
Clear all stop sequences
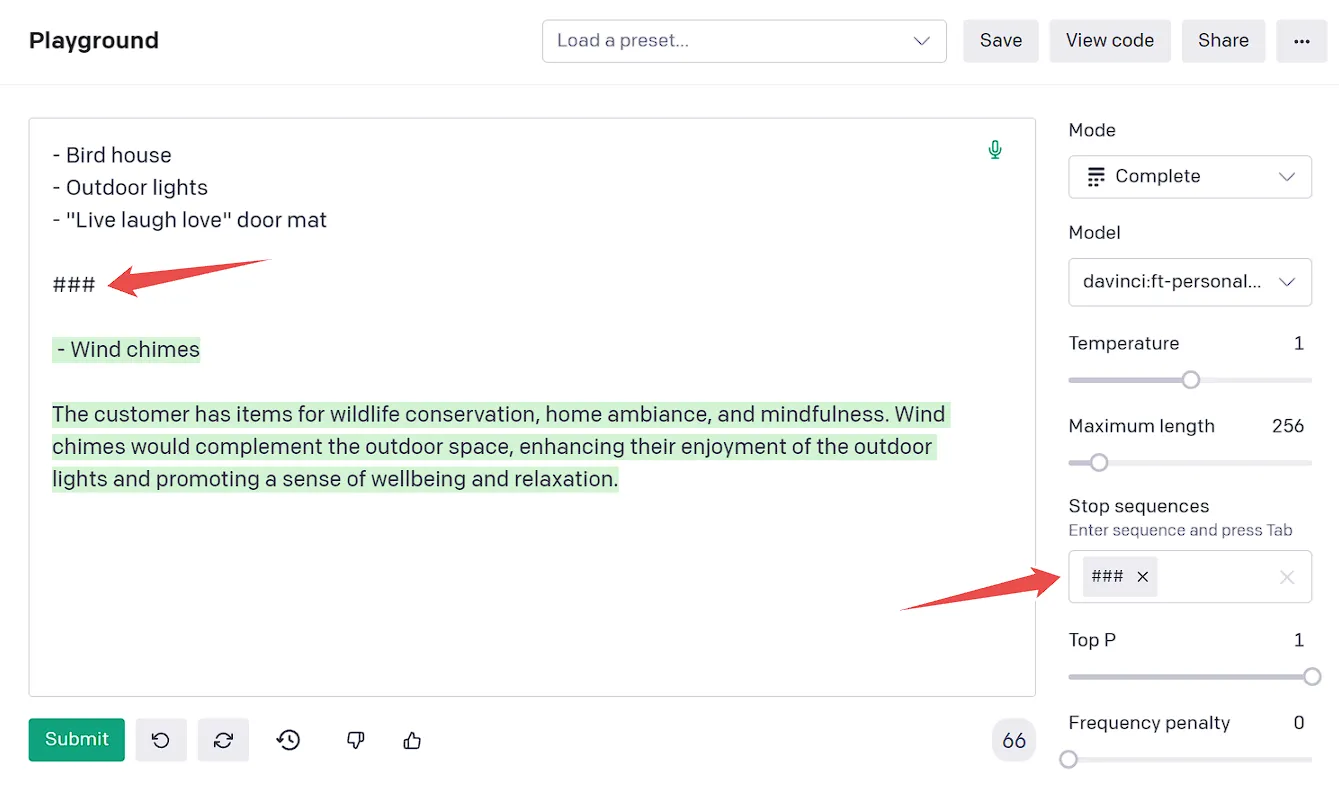[x=1287, y=577]
